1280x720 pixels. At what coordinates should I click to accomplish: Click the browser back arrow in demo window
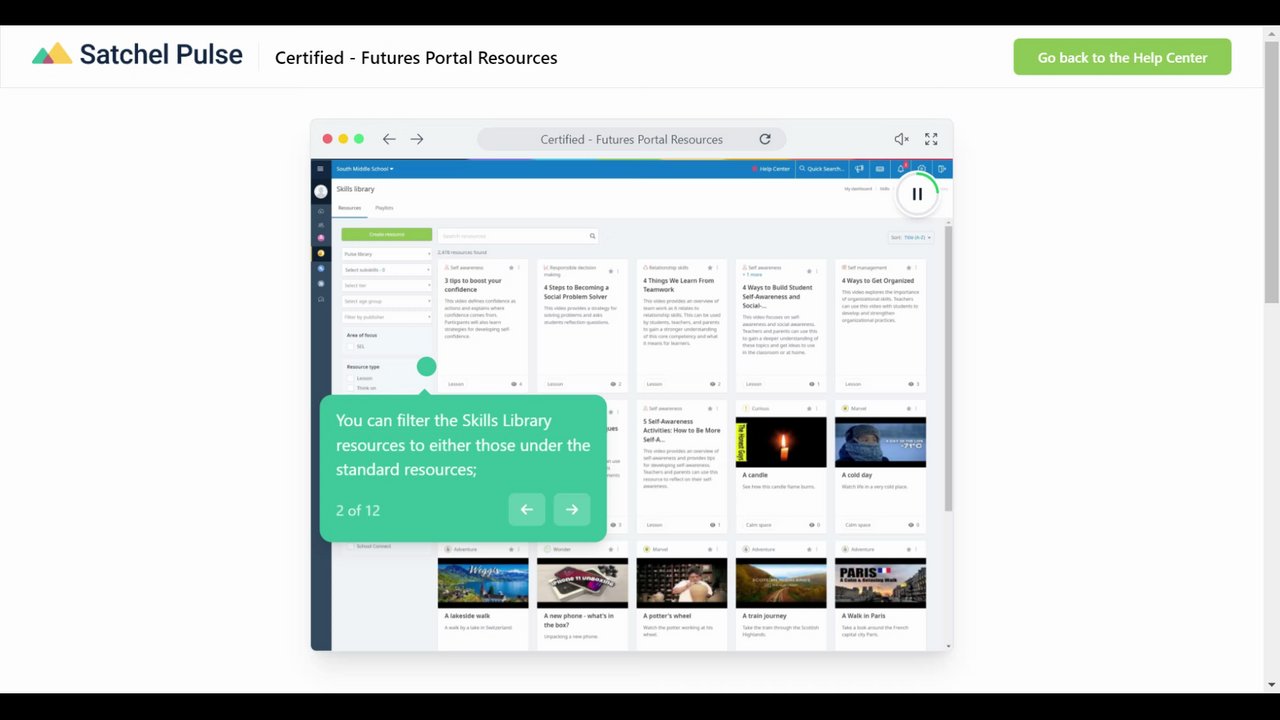pyautogui.click(x=389, y=139)
